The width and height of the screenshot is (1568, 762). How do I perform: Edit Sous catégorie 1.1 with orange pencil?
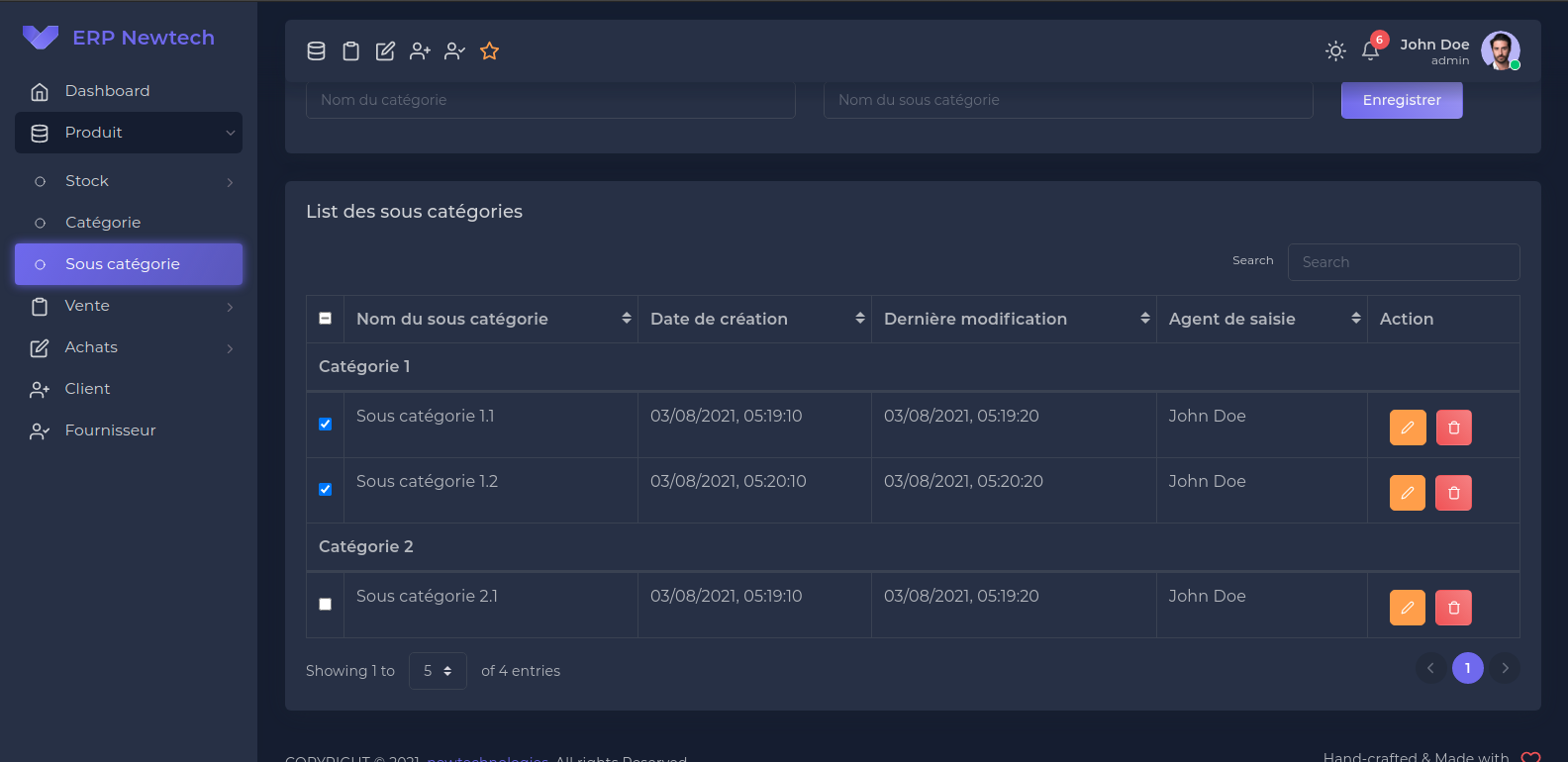click(x=1407, y=428)
